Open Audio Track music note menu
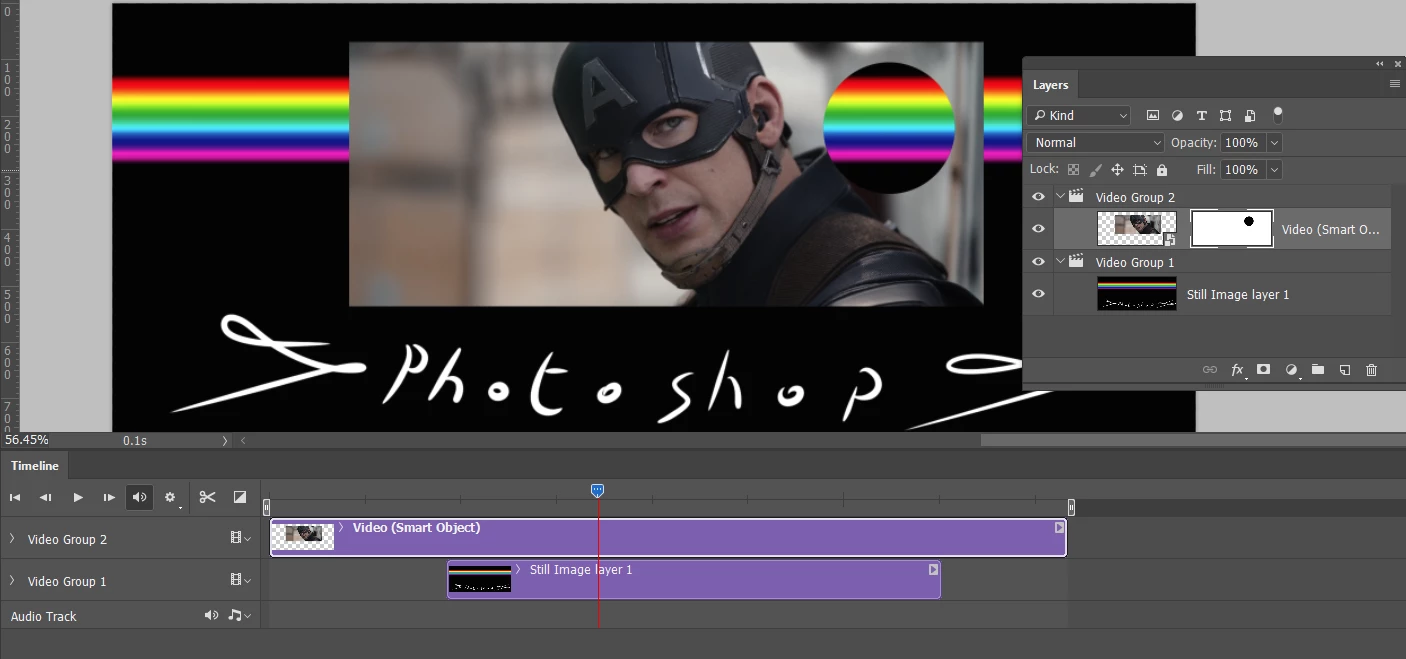The image size is (1406, 659). tap(239, 615)
